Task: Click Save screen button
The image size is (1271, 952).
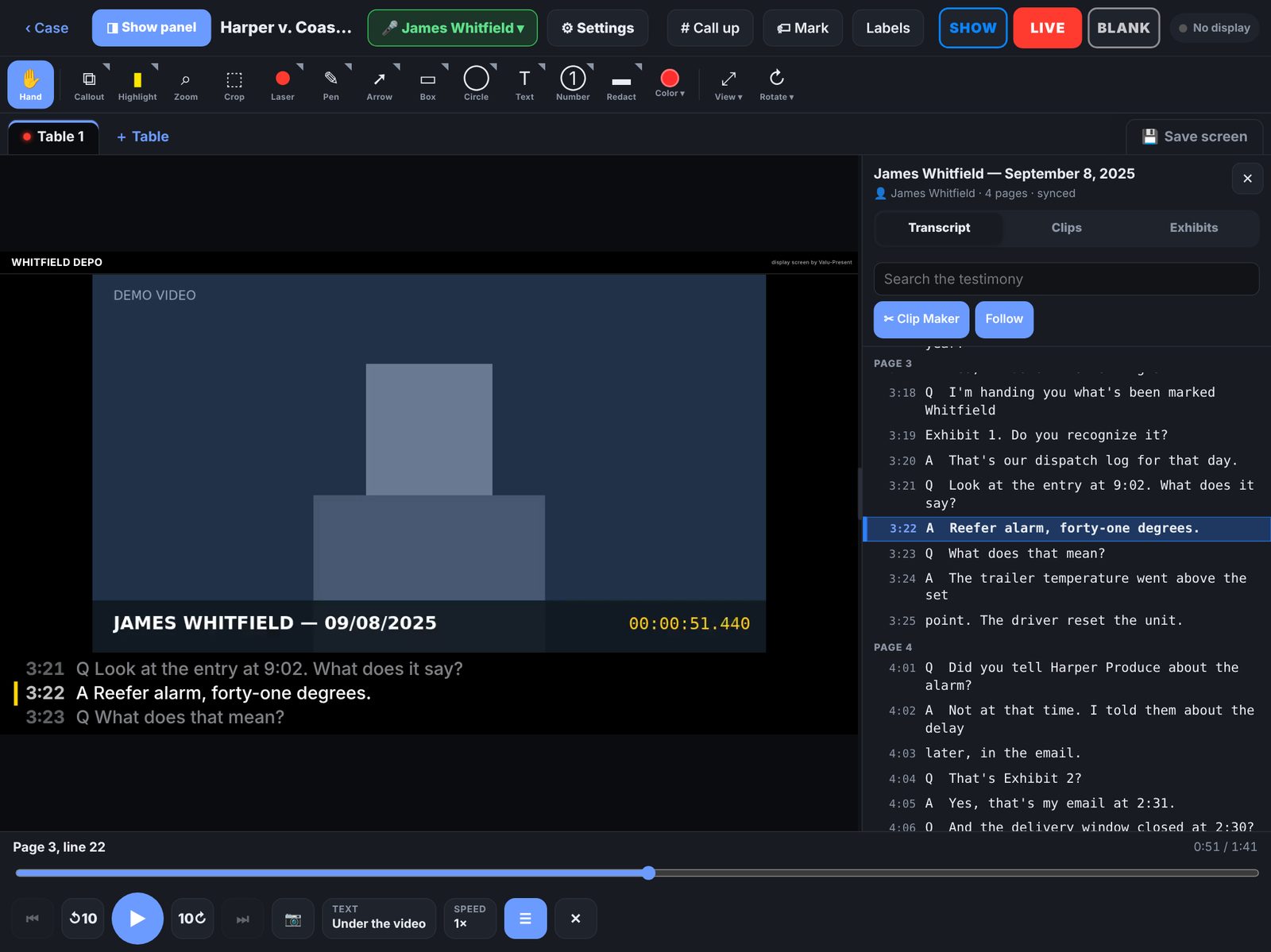Action: coord(1195,137)
